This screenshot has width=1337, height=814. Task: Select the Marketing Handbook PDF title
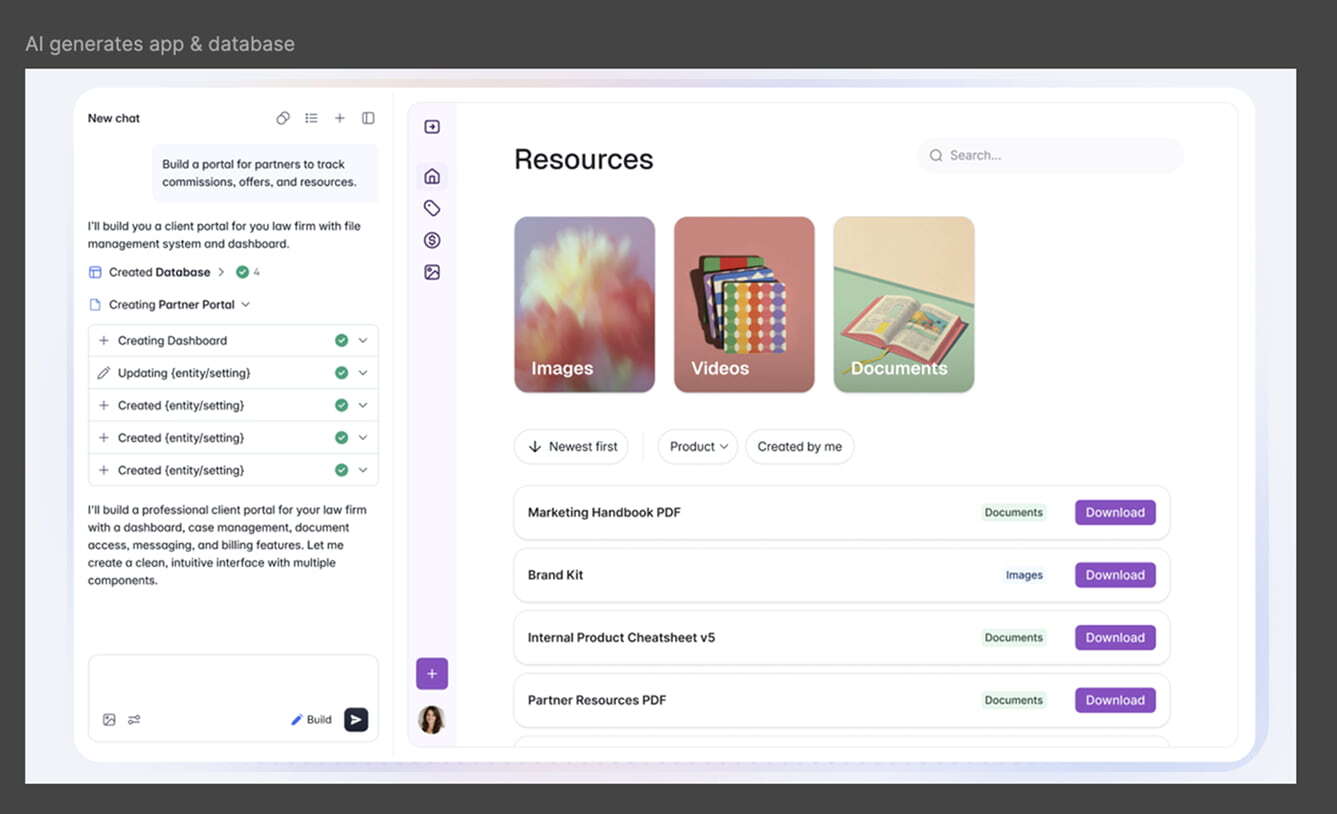pos(604,513)
